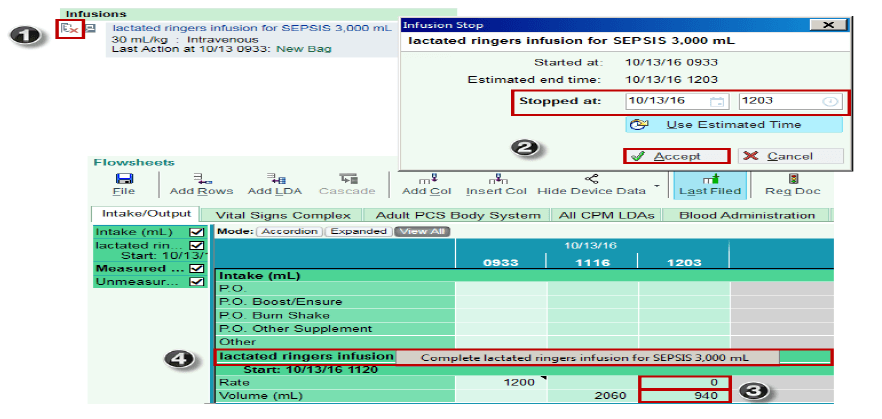The width and height of the screenshot is (882, 419).
Task: Select the P.O. Burn Shake row label
Action: 335,316
